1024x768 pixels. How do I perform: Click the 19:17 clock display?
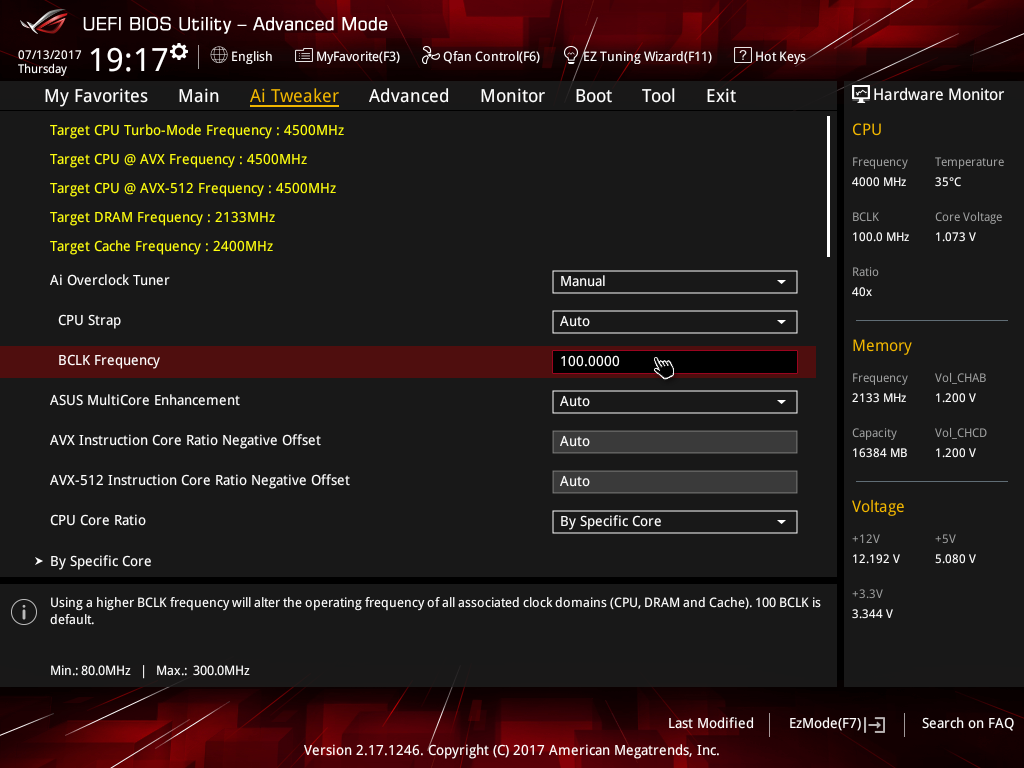(128, 59)
